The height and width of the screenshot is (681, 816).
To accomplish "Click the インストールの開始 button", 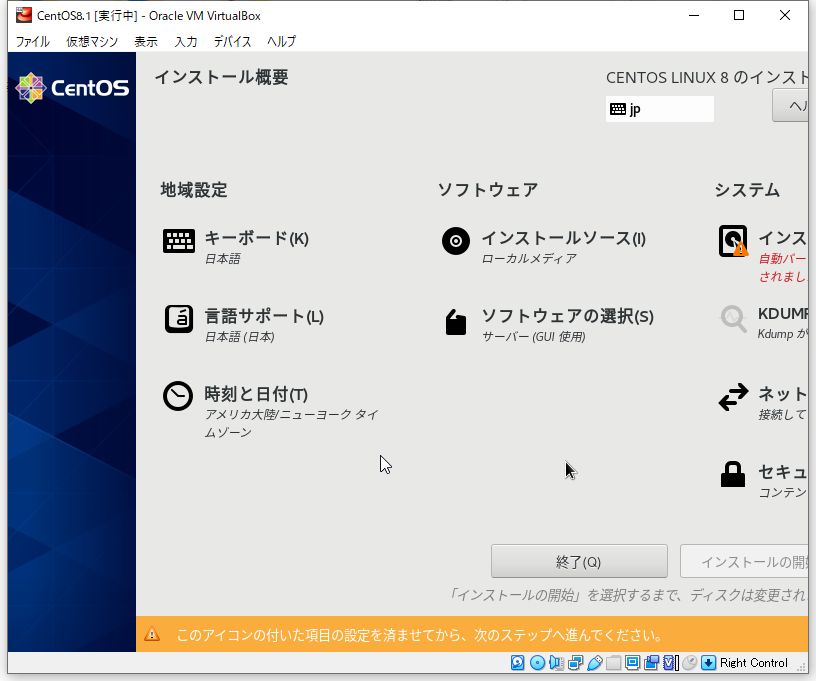I will tap(744, 561).
